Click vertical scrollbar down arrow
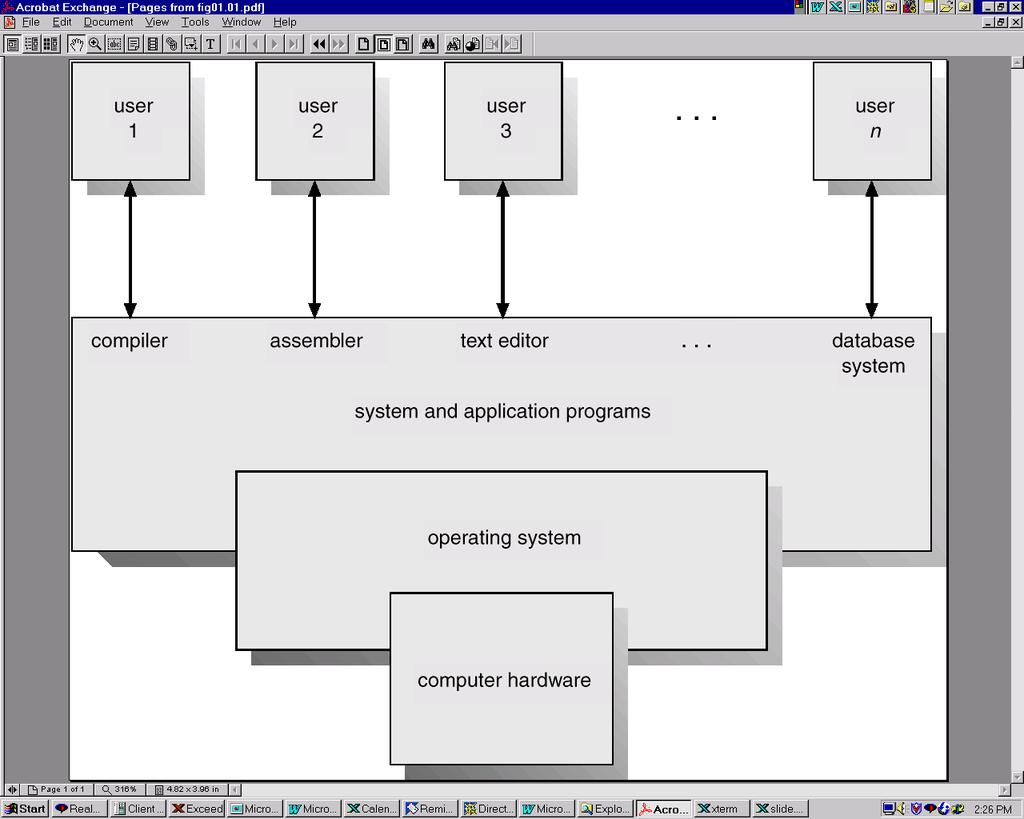The width and height of the screenshot is (1024, 819). click(x=1017, y=777)
